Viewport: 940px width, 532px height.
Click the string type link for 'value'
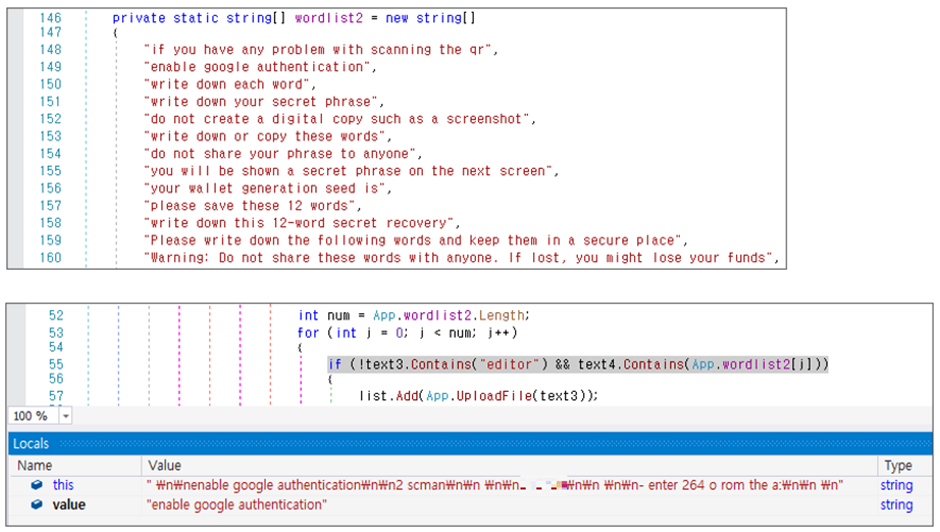(x=896, y=504)
